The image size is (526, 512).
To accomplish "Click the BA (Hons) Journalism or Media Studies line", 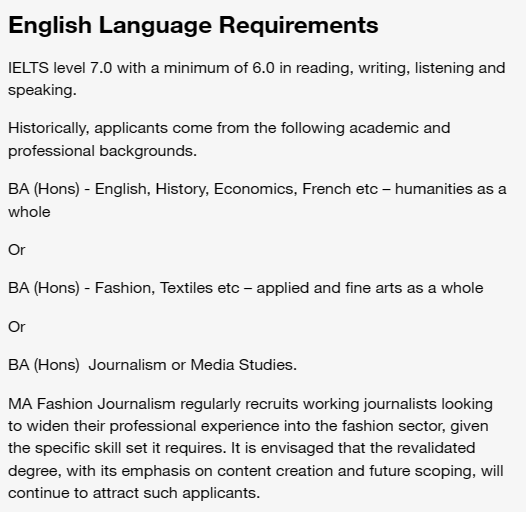I will click(153, 365).
